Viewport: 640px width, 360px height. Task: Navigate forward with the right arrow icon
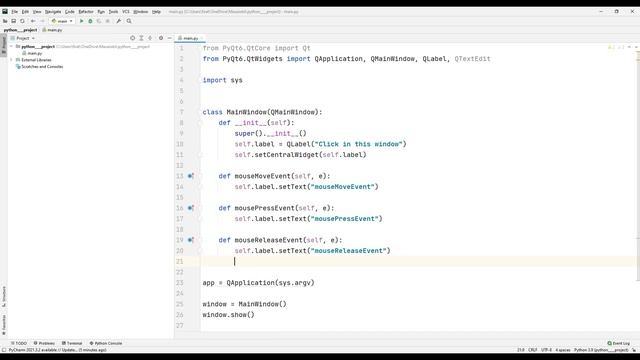tap(42, 21)
